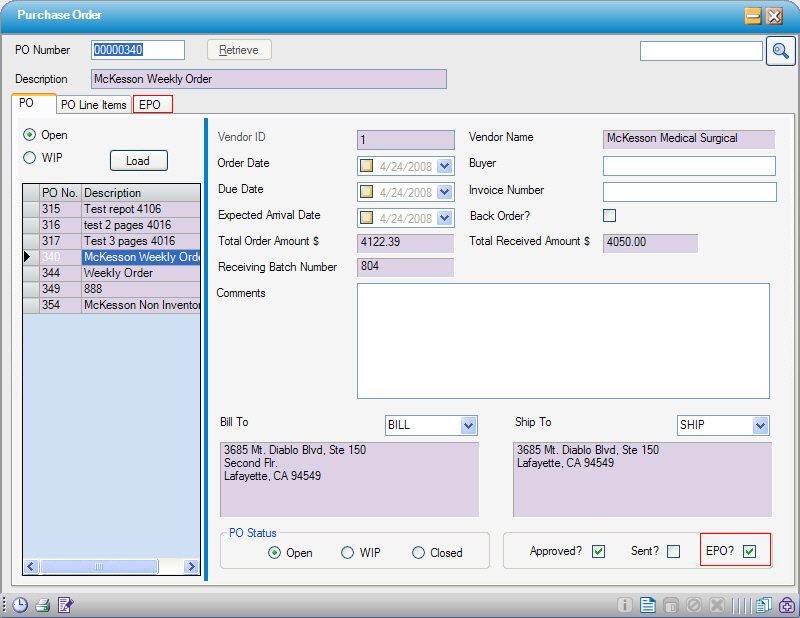Enable the Back Order checkbox

pos(609,215)
